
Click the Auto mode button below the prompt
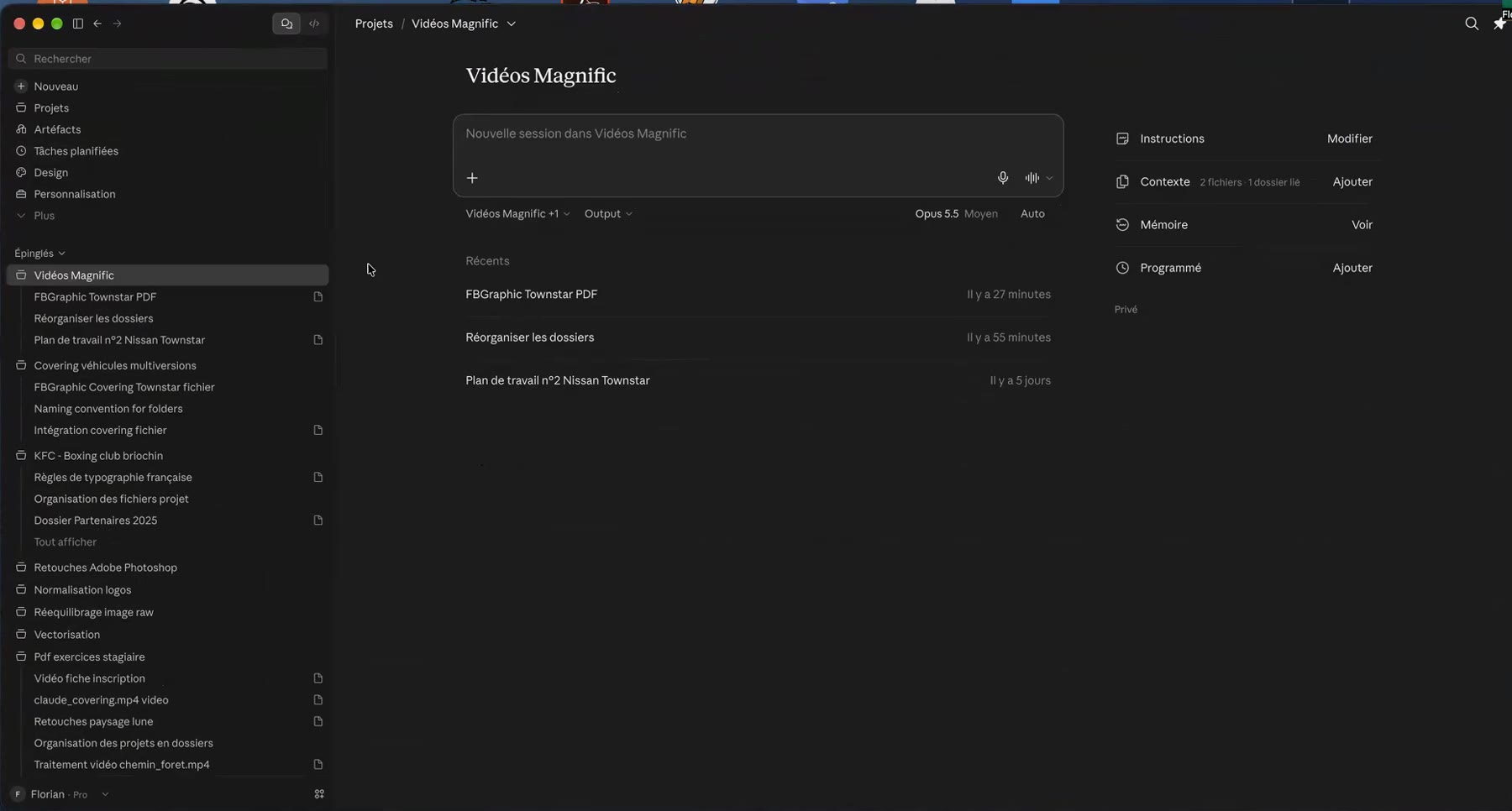click(x=1032, y=214)
